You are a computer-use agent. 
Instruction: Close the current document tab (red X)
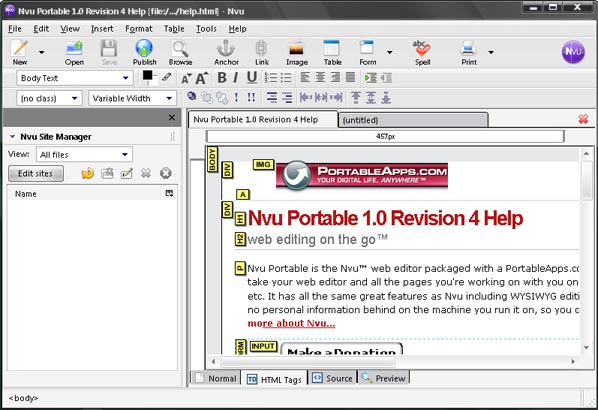tap(583, 119)
